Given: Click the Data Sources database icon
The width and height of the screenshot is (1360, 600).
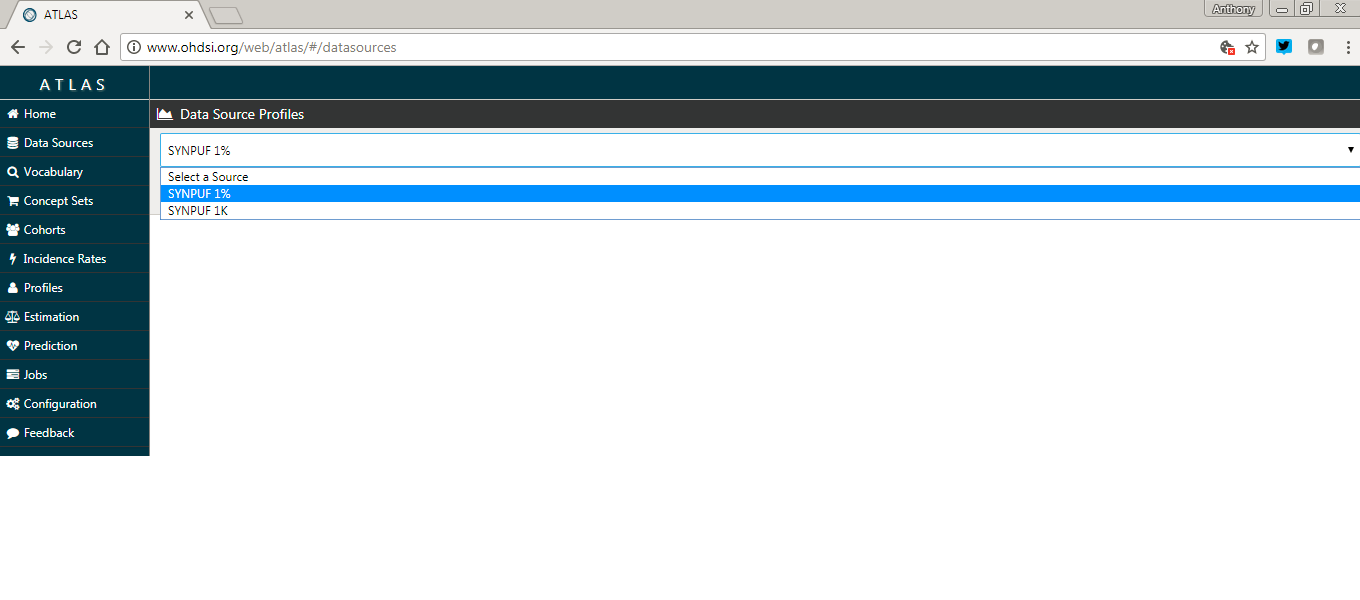Looking at the screenshot, I should pos(13,143).
